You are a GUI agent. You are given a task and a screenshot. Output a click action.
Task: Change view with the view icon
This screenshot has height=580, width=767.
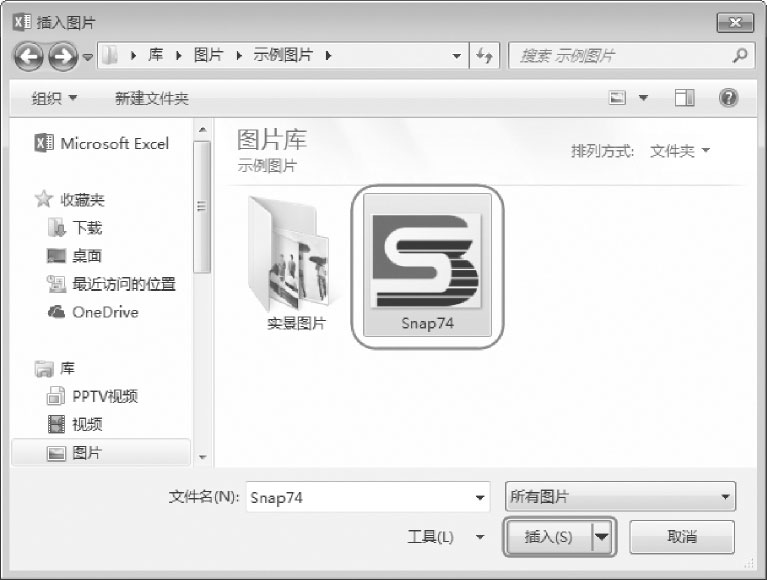click(617, 98)
